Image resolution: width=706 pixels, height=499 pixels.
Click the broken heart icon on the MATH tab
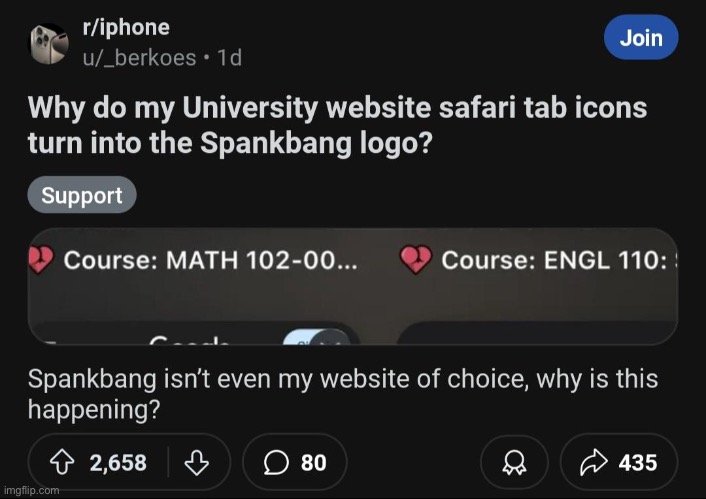42,260
